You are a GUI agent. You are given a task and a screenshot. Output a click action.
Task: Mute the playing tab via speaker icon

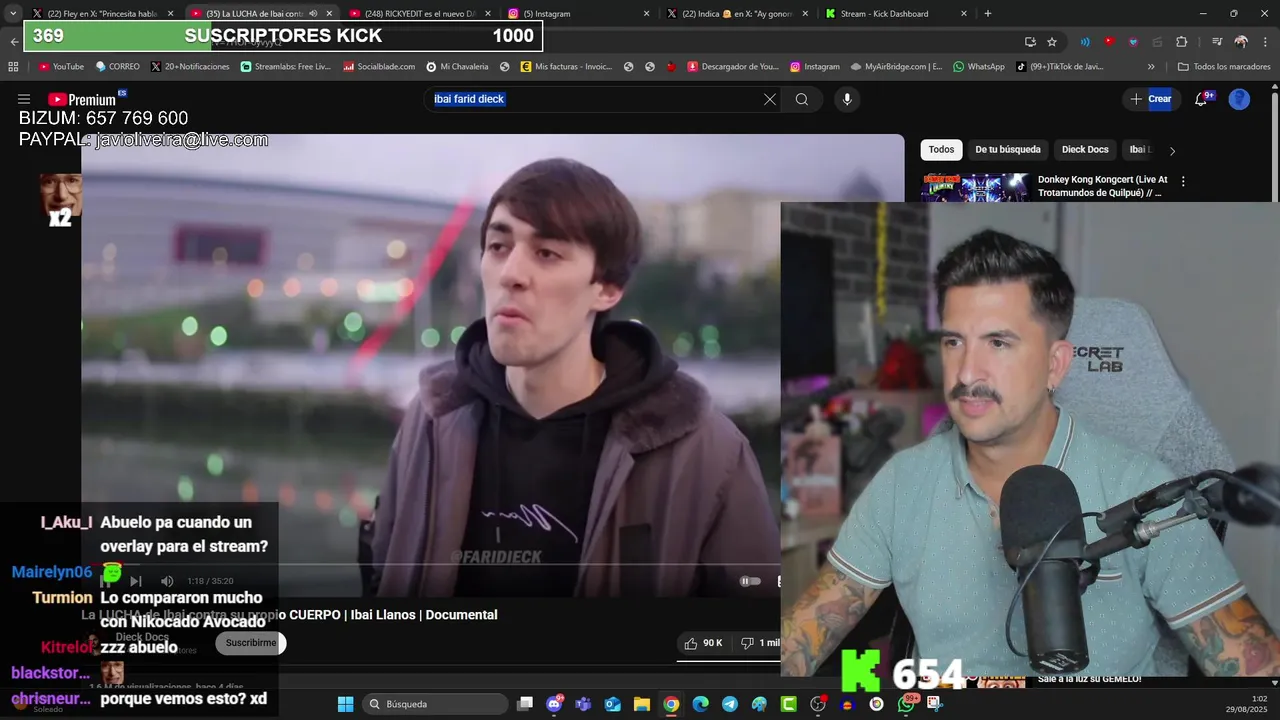pos(313,14)
